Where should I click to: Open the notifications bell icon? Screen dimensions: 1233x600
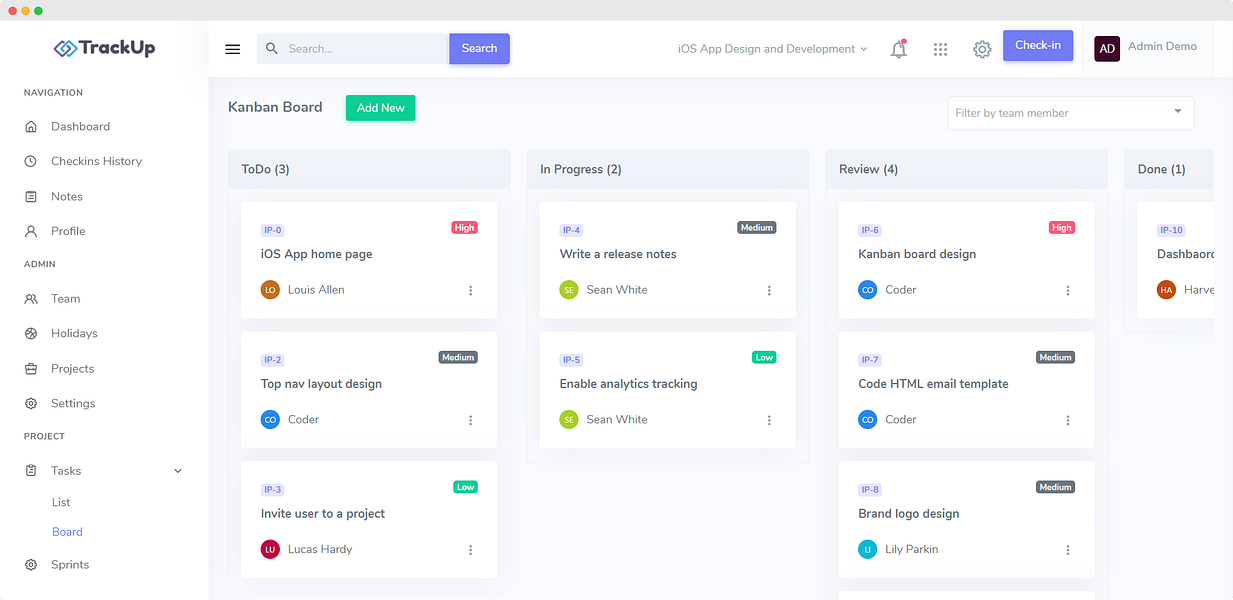click(899, 49)
